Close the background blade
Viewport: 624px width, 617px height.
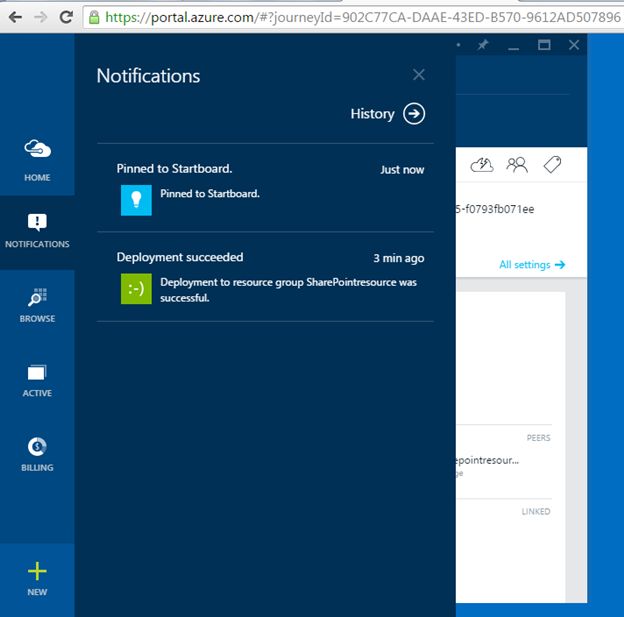tap(574, 45)
